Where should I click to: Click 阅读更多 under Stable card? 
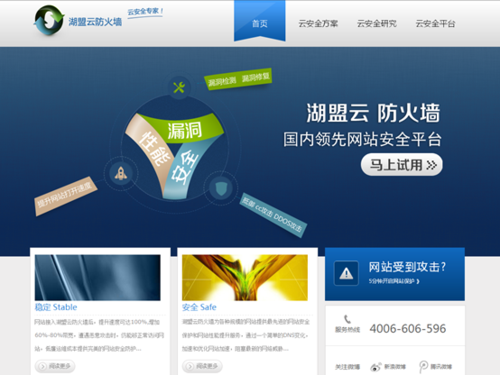click(x=55, y=366)
